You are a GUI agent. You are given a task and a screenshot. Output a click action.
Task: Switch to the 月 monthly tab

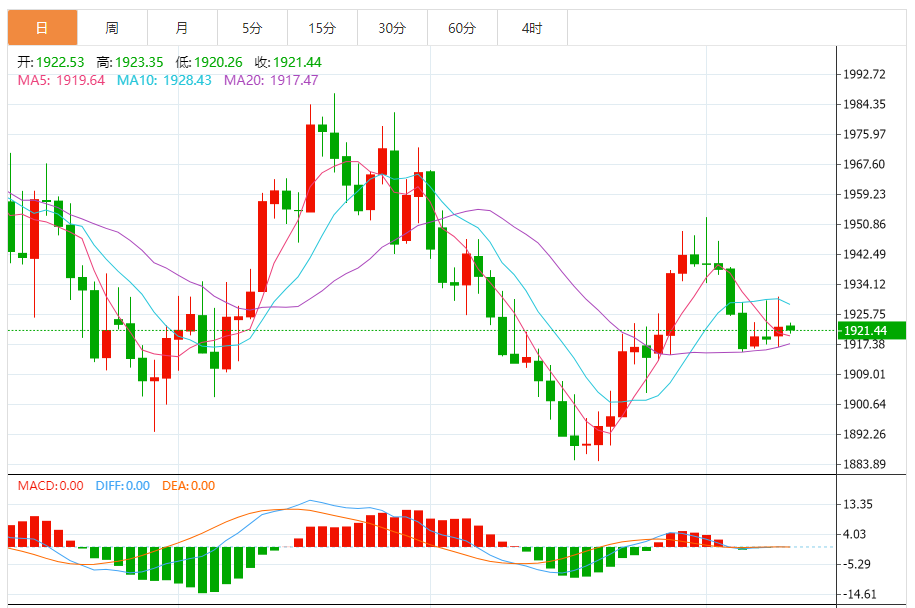[x=182, y=27]
